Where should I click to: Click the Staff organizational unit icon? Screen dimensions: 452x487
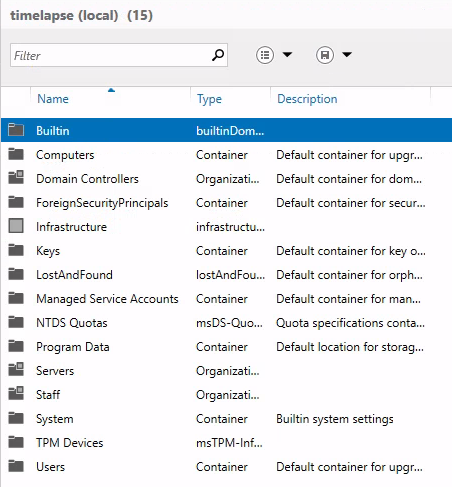click(16, 394)
